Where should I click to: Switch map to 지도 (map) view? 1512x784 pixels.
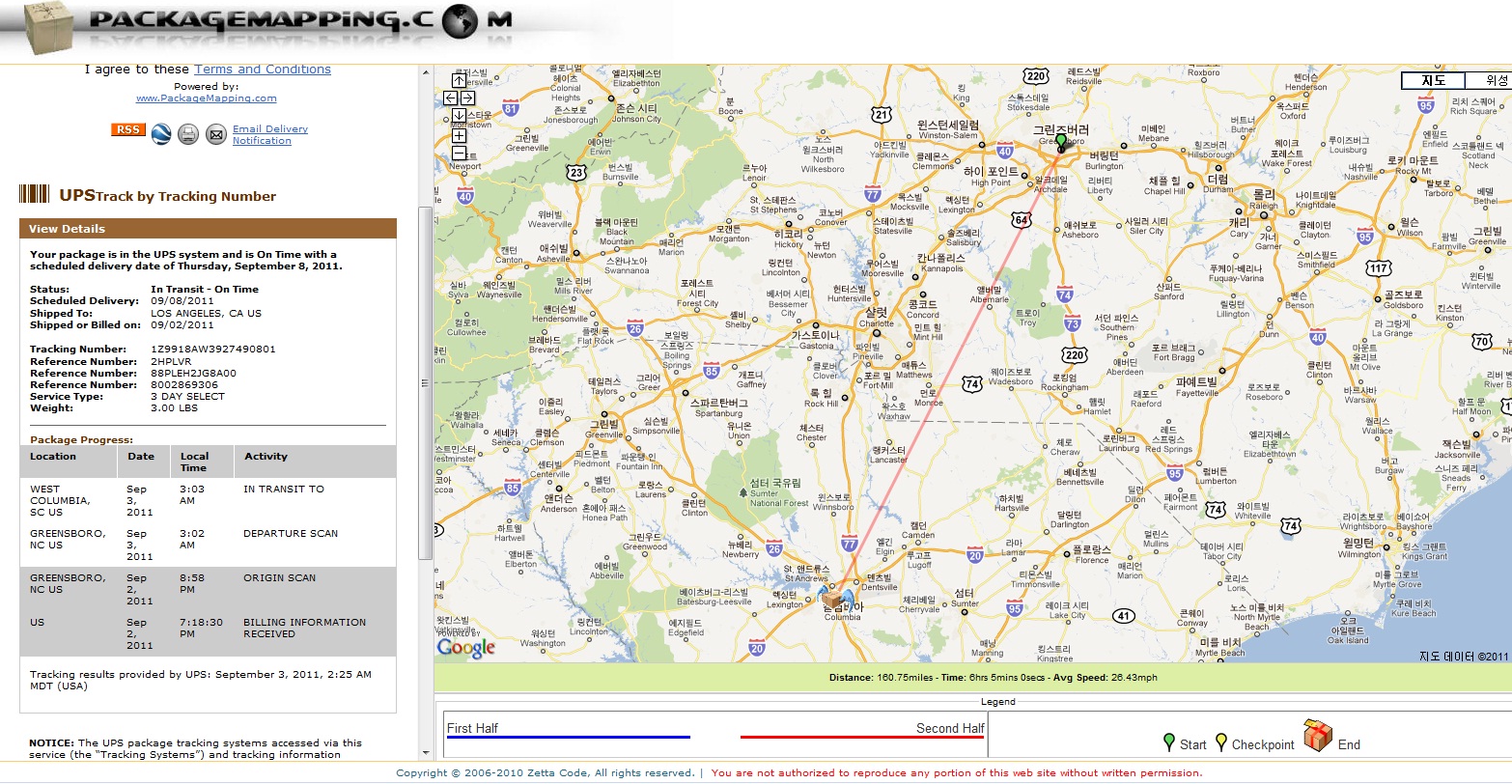pos(1434,81)
